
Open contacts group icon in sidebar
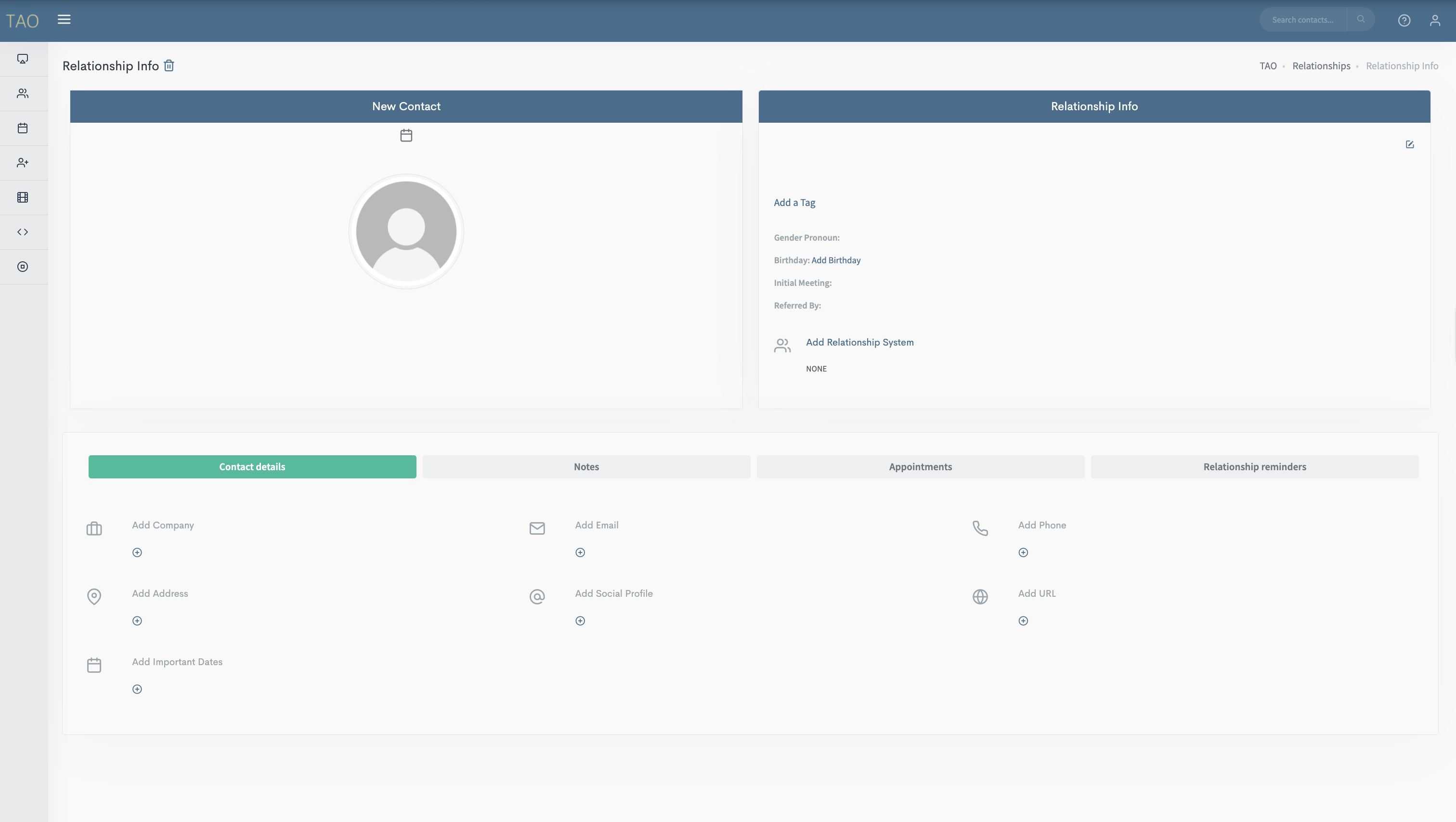pos(23,93)
